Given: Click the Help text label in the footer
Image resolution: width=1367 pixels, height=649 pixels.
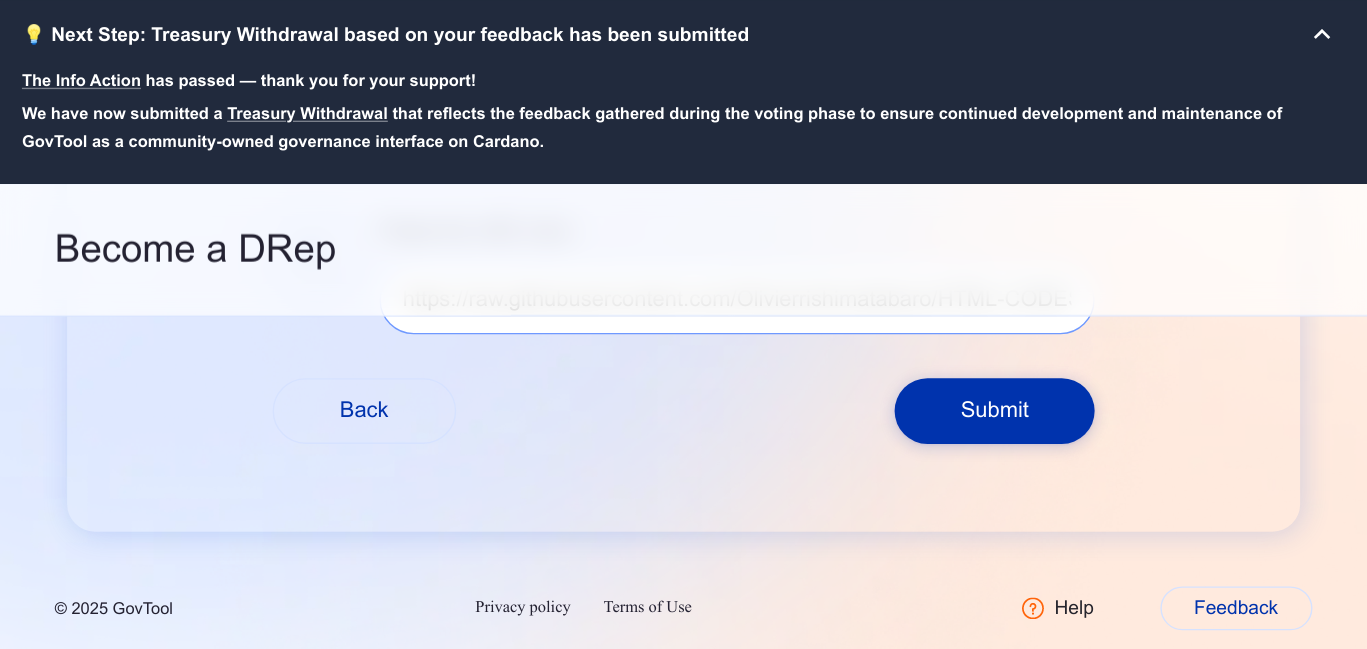Looking at the screenshot, I should point(1073,608).
